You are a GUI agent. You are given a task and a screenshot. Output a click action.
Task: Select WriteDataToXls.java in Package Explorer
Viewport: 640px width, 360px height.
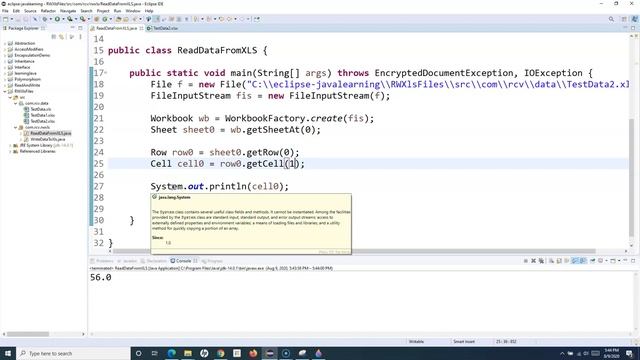click(x=47, y=139)
